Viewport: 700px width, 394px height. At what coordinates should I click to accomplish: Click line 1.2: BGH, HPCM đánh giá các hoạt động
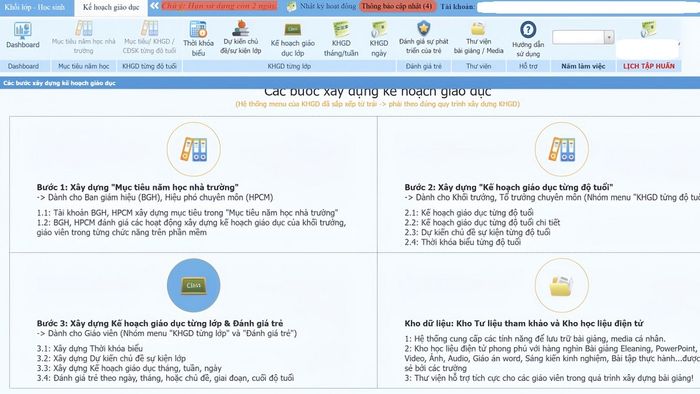[x=191, y=227]
